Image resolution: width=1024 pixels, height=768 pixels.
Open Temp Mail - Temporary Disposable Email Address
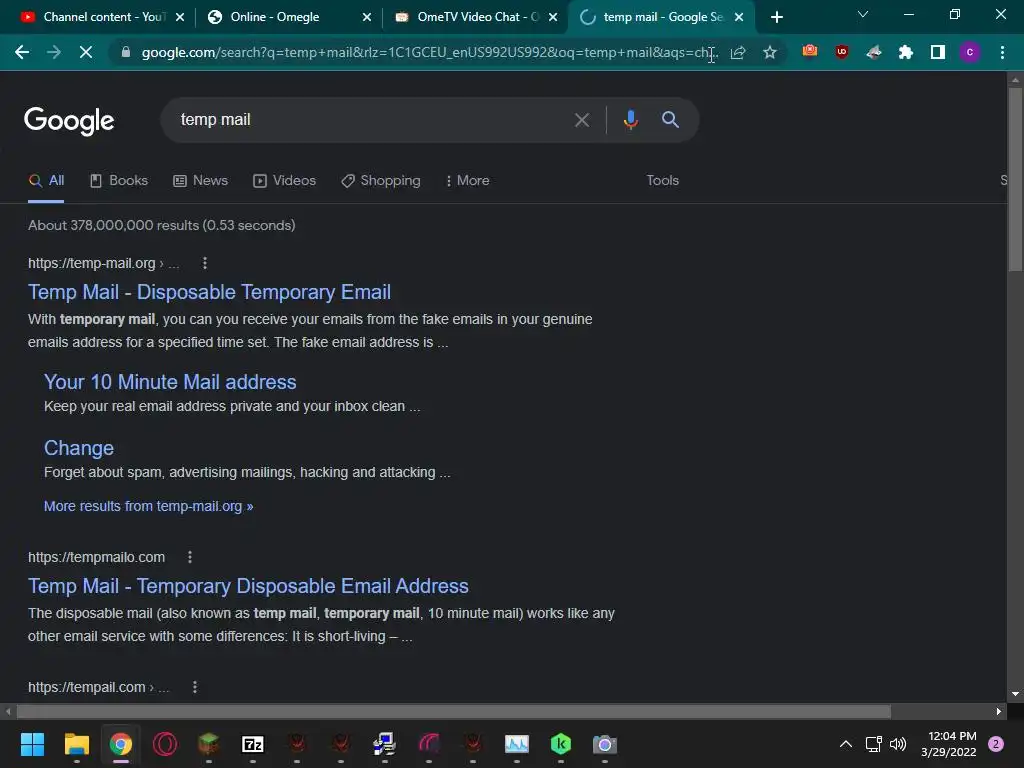coord(248,586)
